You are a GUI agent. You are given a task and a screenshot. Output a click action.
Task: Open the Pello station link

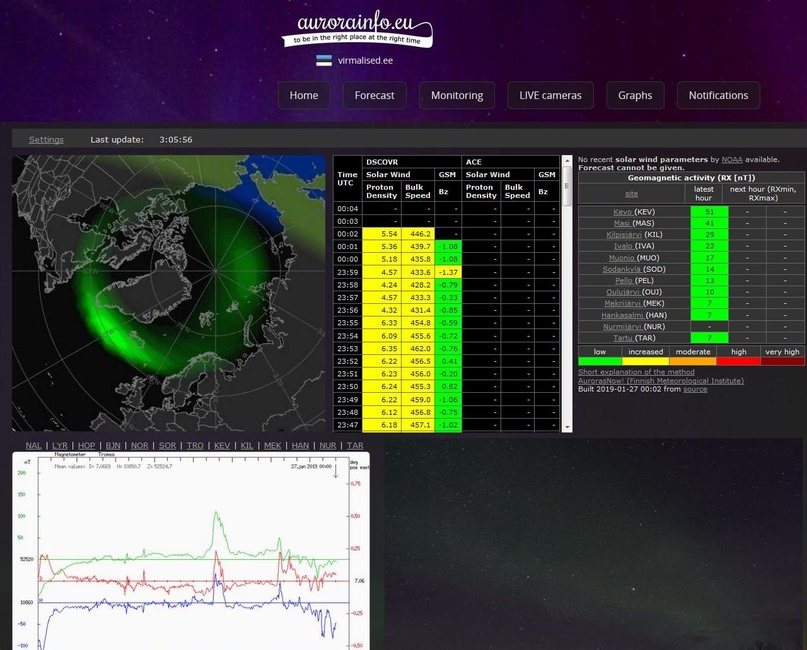[623, 280]
